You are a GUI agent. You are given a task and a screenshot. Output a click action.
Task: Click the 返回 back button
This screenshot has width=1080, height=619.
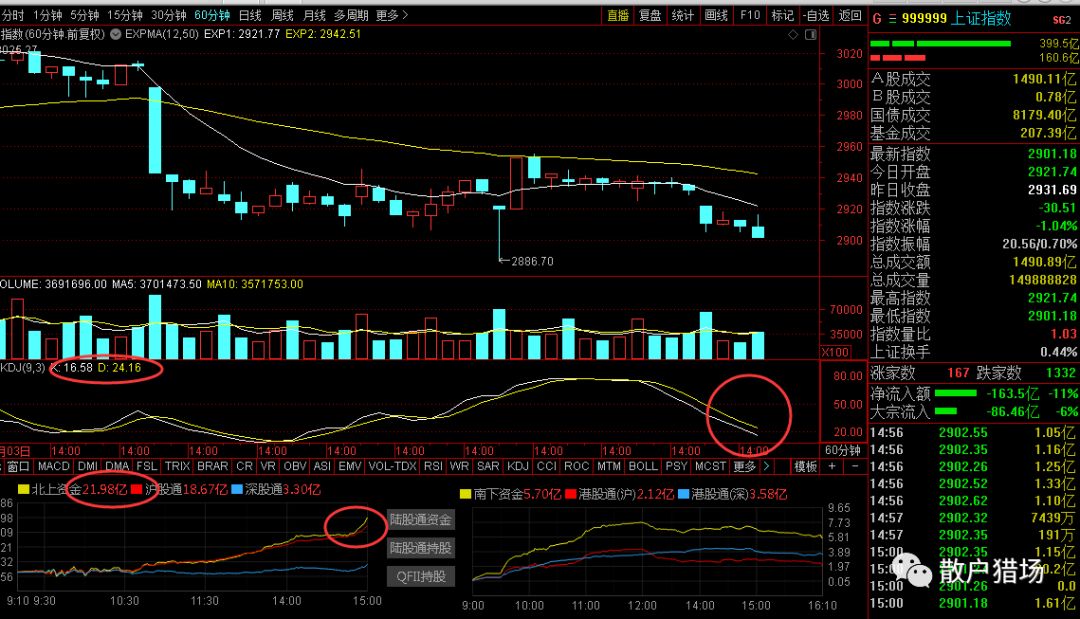pos(850,15)
